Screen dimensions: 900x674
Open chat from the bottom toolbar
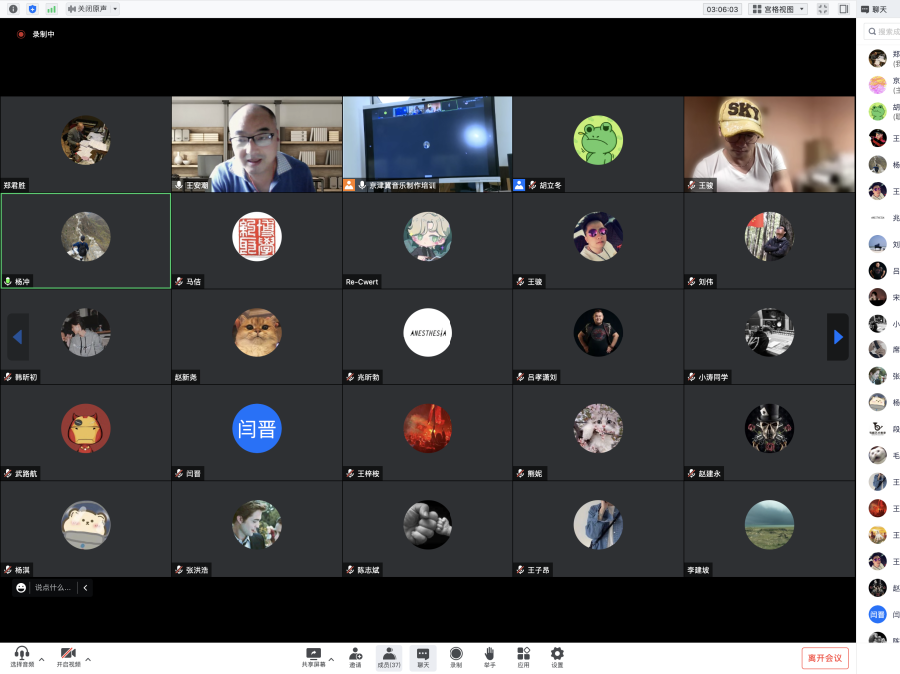[x=423, y=657]
